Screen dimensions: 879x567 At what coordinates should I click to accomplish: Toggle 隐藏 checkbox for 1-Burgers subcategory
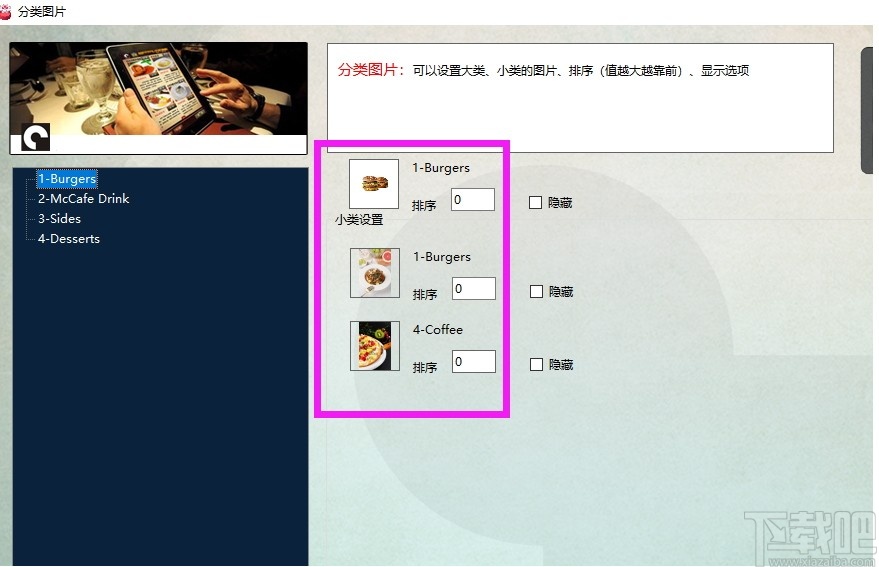click(x=536, y=292)
